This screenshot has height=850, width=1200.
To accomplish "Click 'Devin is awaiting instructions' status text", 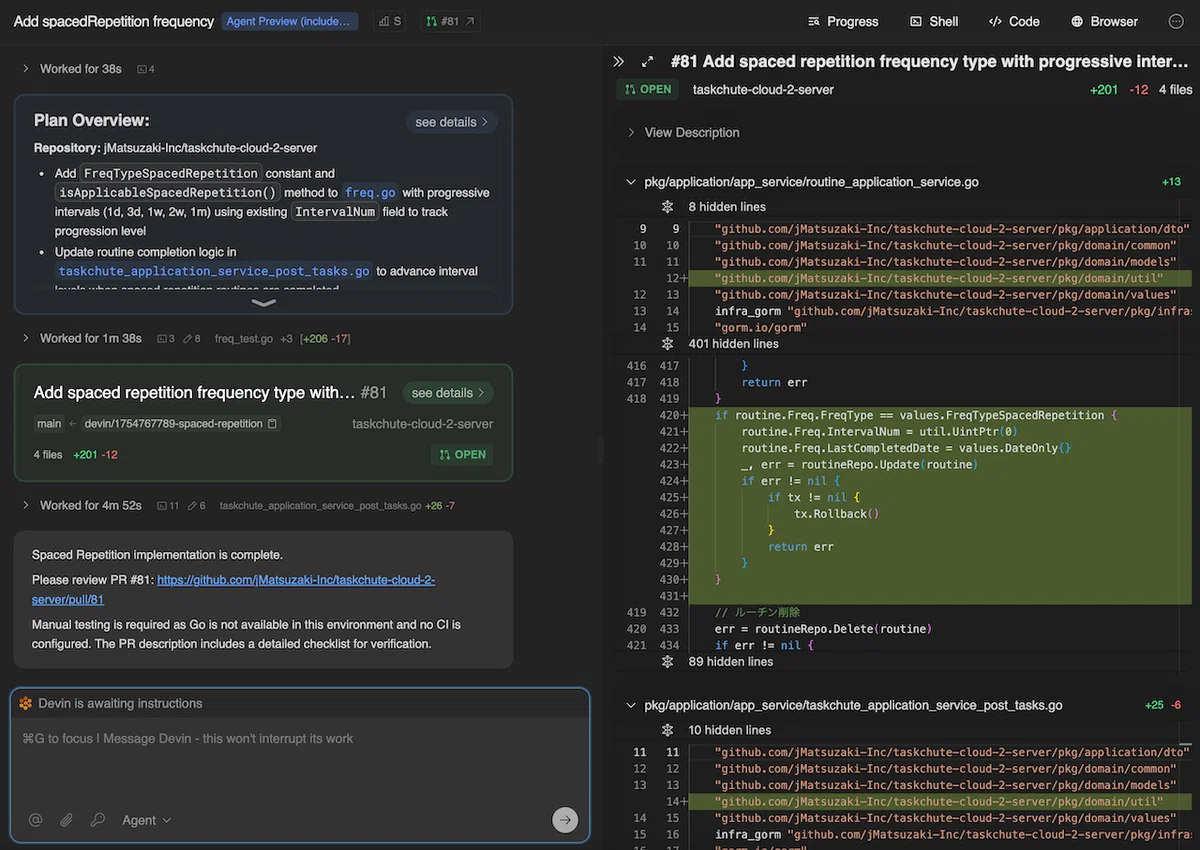I will point(120,704).
